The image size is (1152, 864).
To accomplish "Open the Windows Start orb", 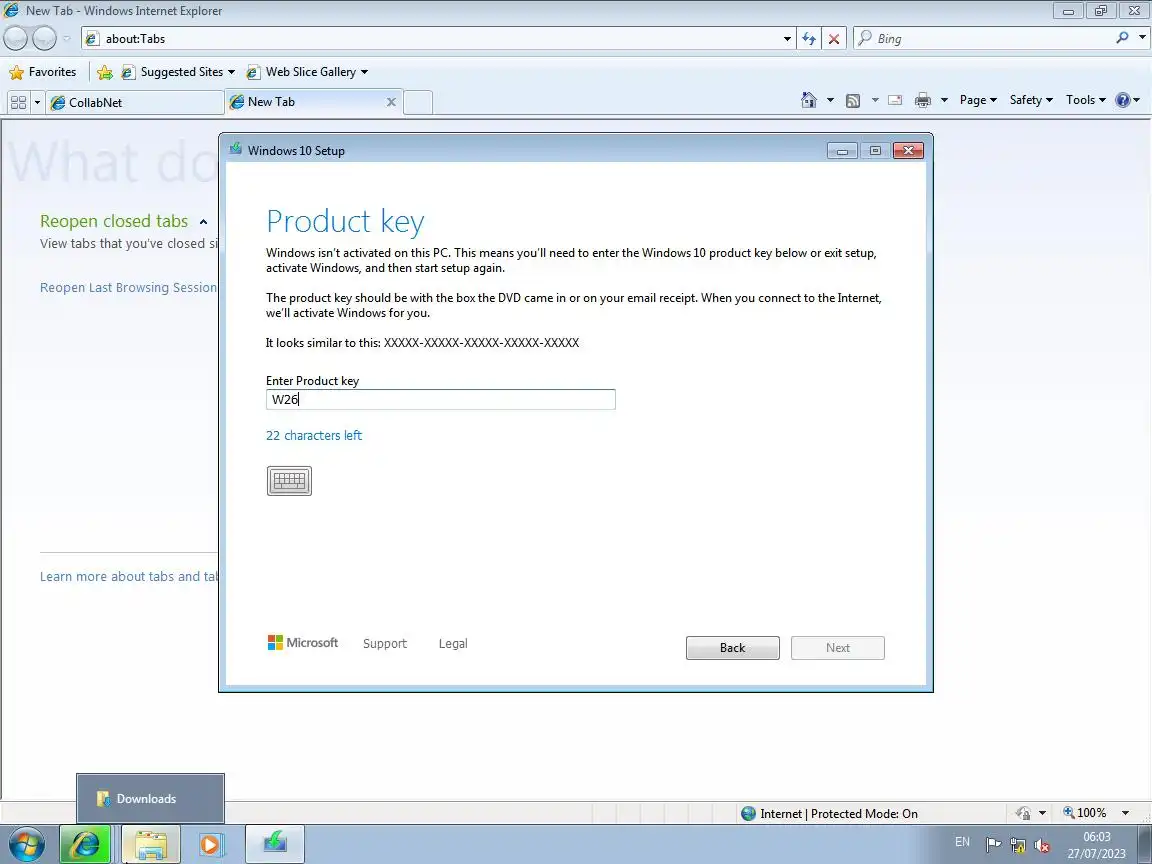I will 26,843.
